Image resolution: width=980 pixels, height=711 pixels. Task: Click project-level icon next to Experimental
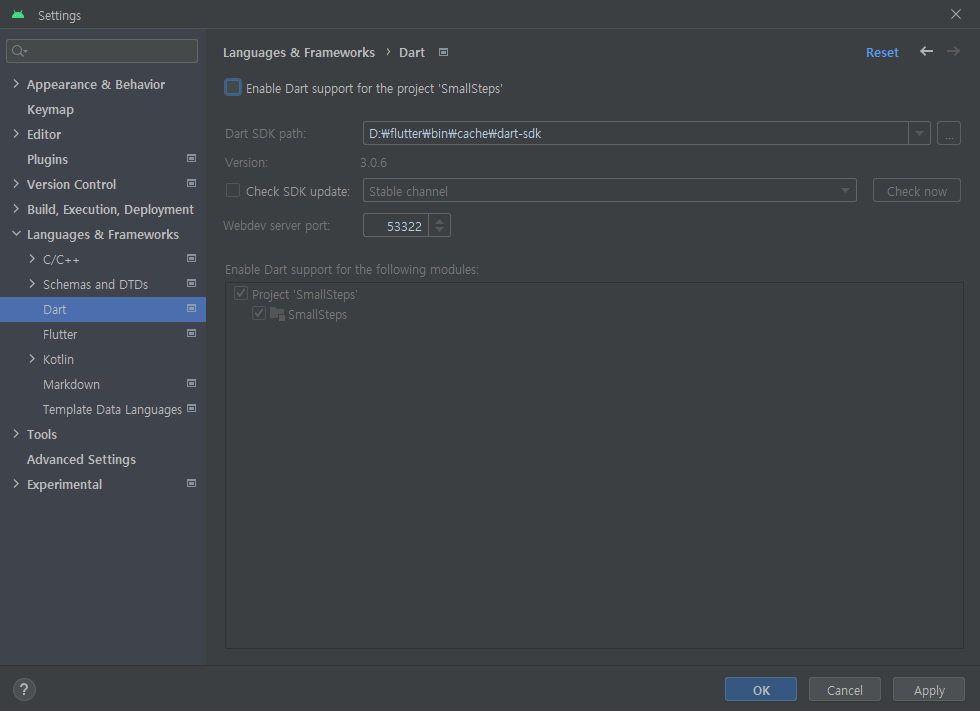pos(191,484)
